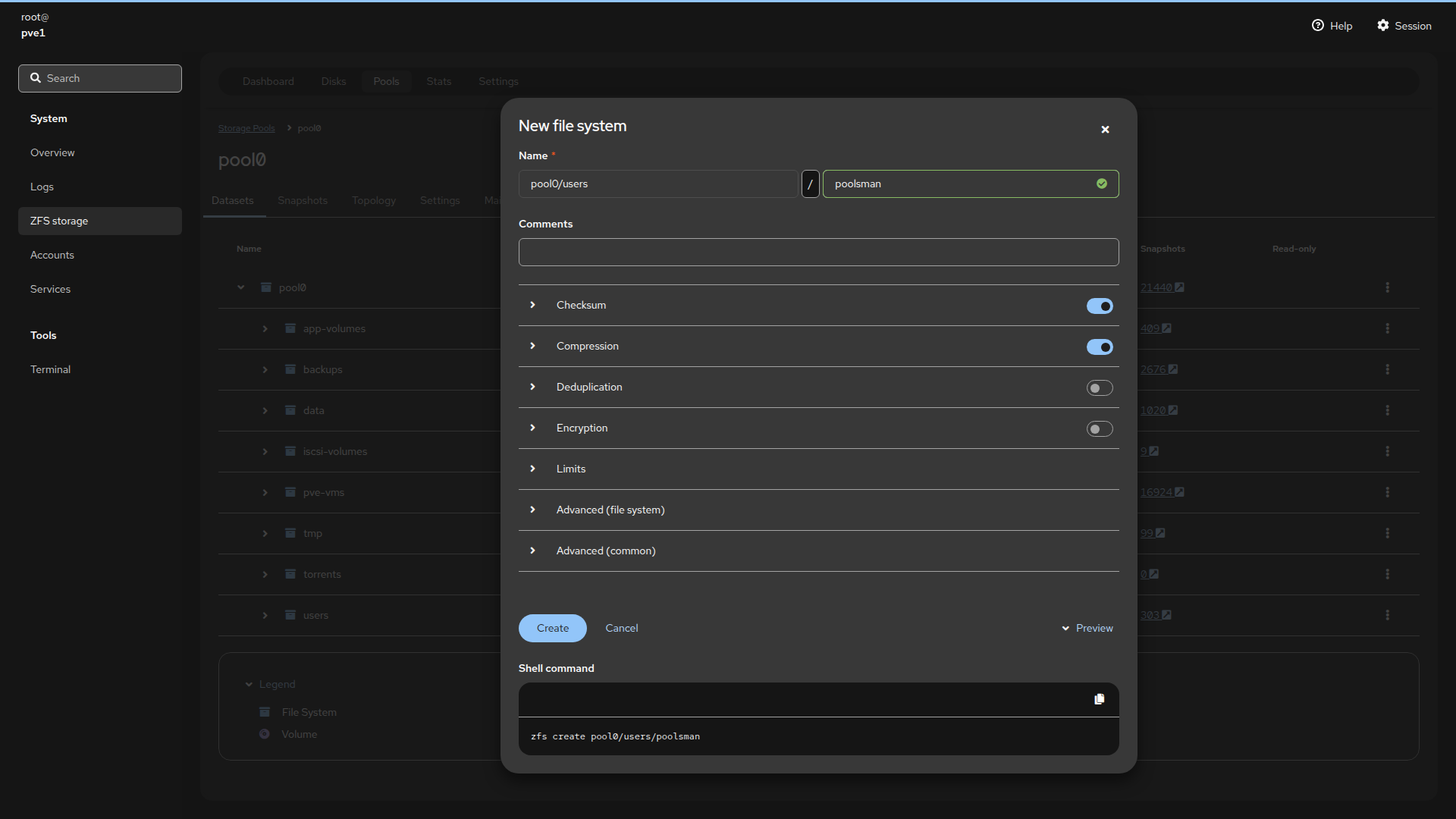Close the New file system dialog
The width and height of the screenshot is (1456, 819).
coord(1105,130)
